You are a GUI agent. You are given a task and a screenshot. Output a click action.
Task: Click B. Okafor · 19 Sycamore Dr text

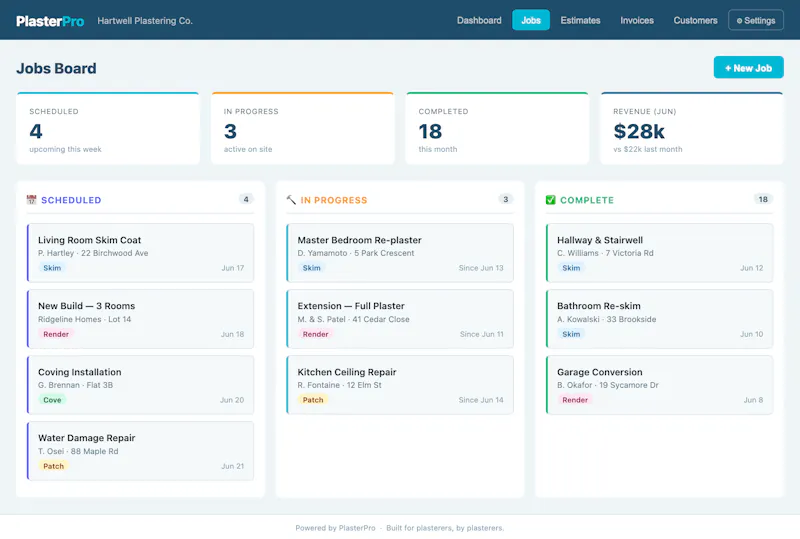(x=608, y=385)
